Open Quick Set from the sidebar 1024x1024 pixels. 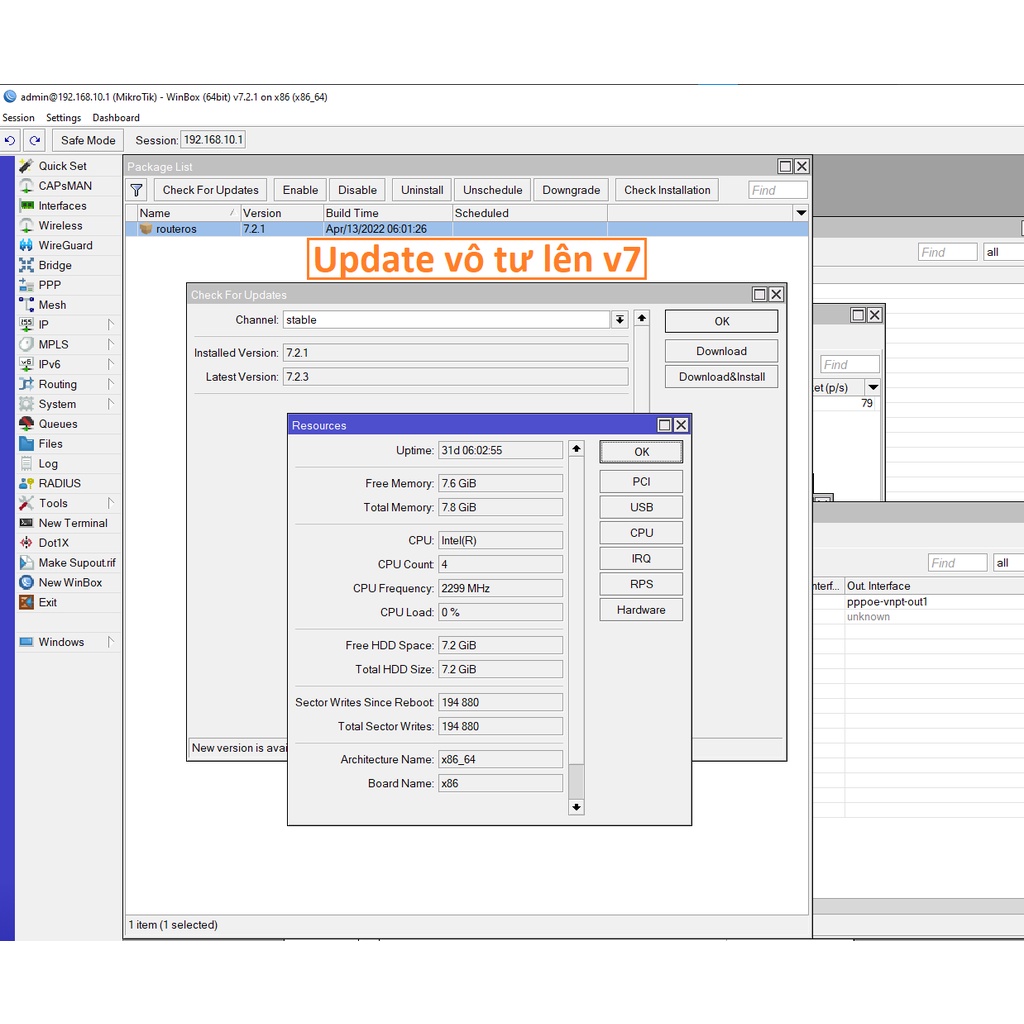point(62,166)
